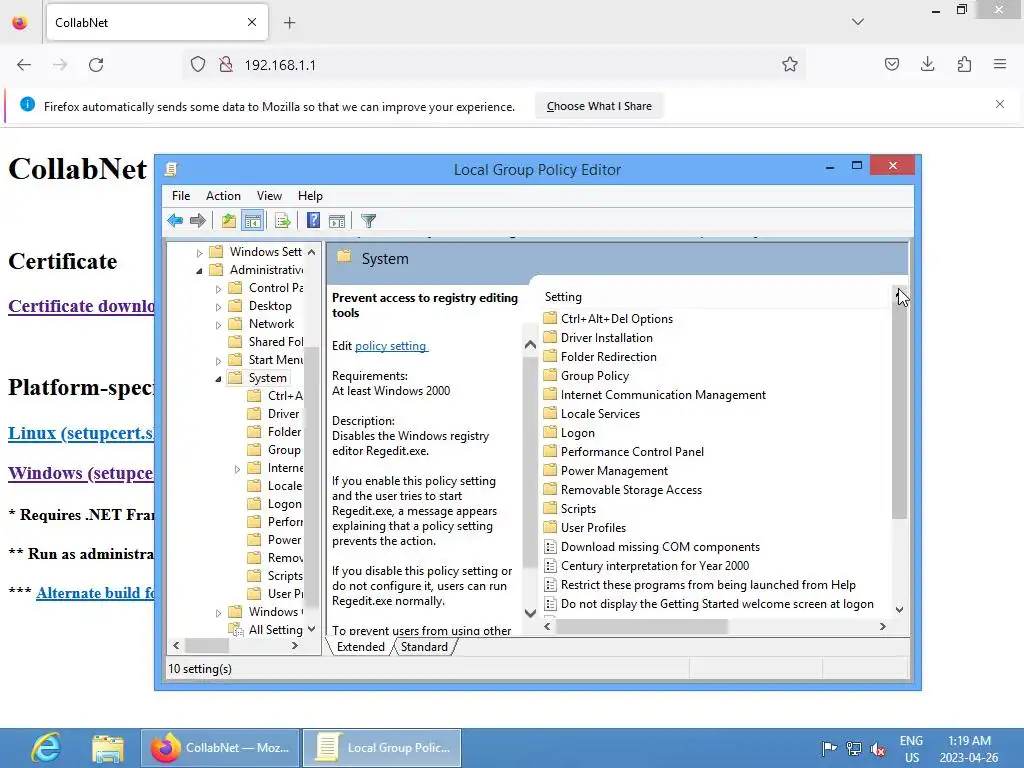
Task: Switch to the Standard tab
Action: (x=424, y=647)
